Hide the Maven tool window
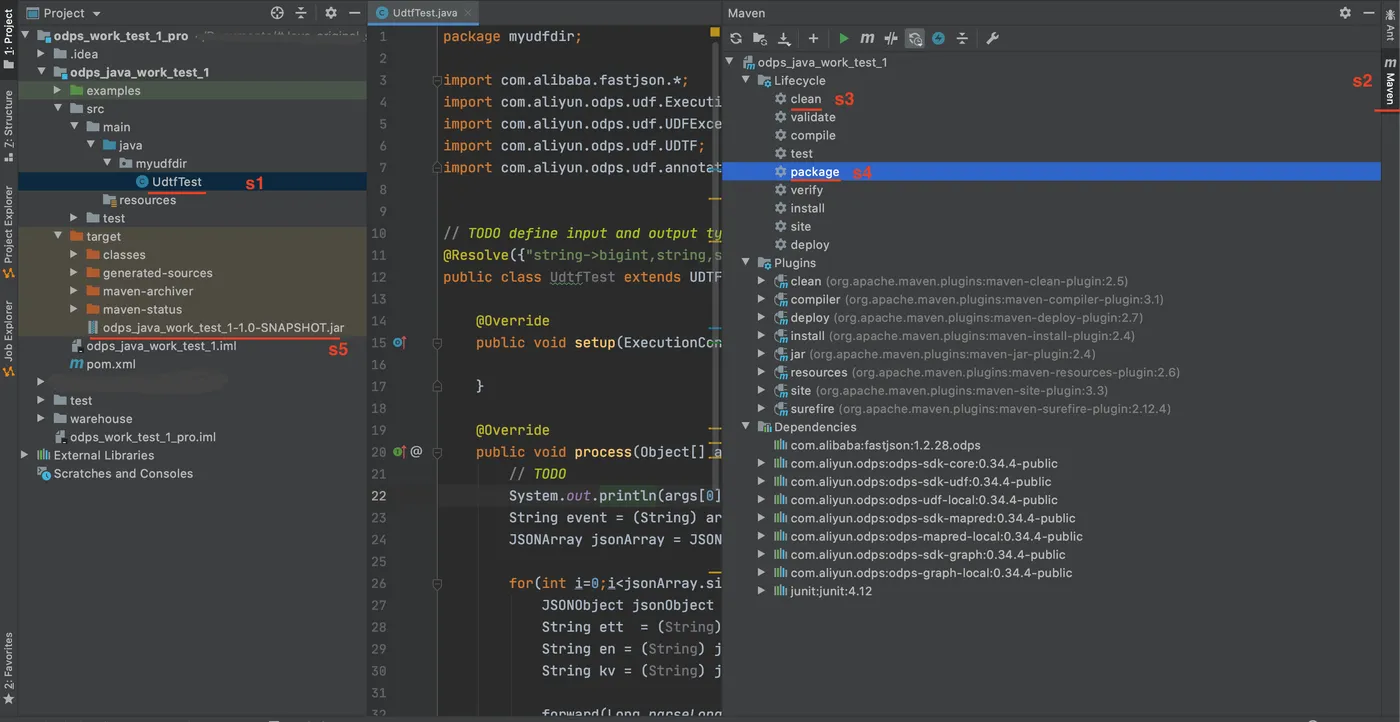 click(x=1367, y=13)
